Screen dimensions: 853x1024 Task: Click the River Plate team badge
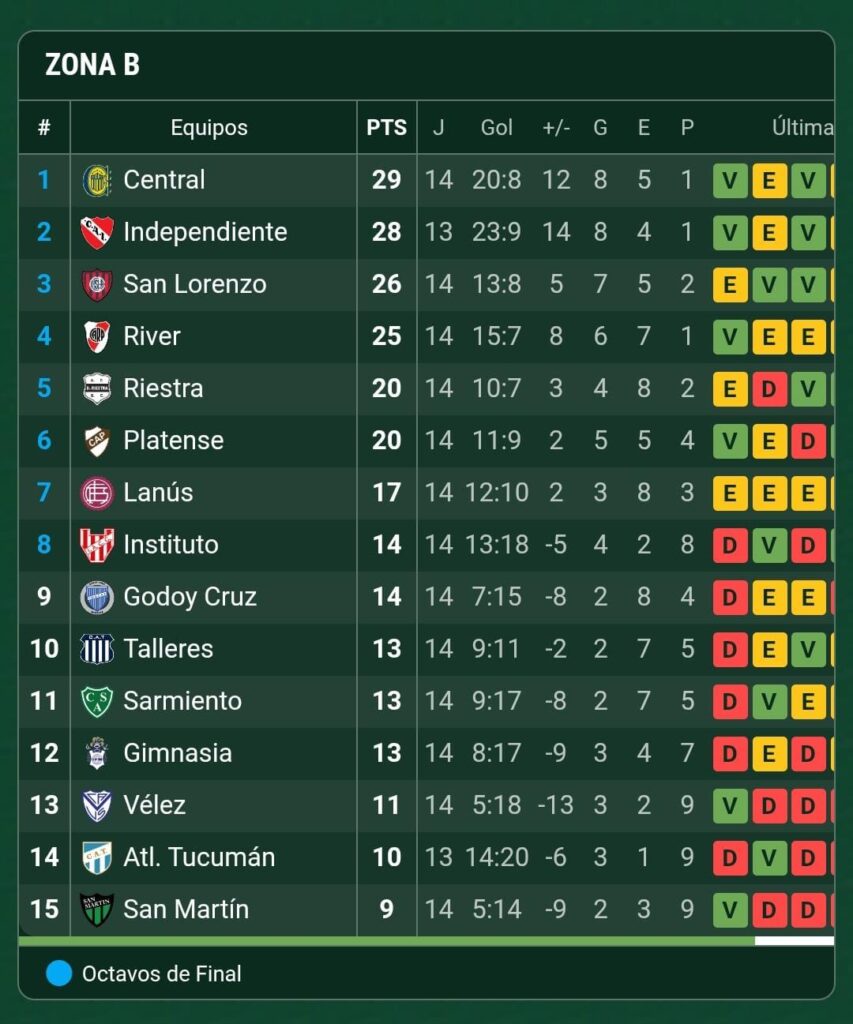point(97,337)
